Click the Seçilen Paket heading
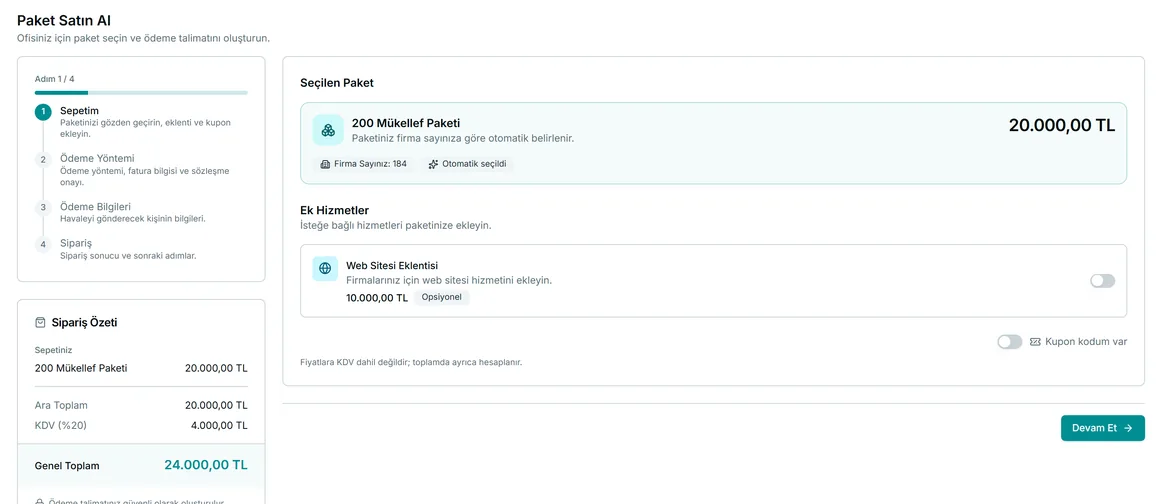Image resolution: width=1162 pixels, height=504 pixels. pos(336,83)
